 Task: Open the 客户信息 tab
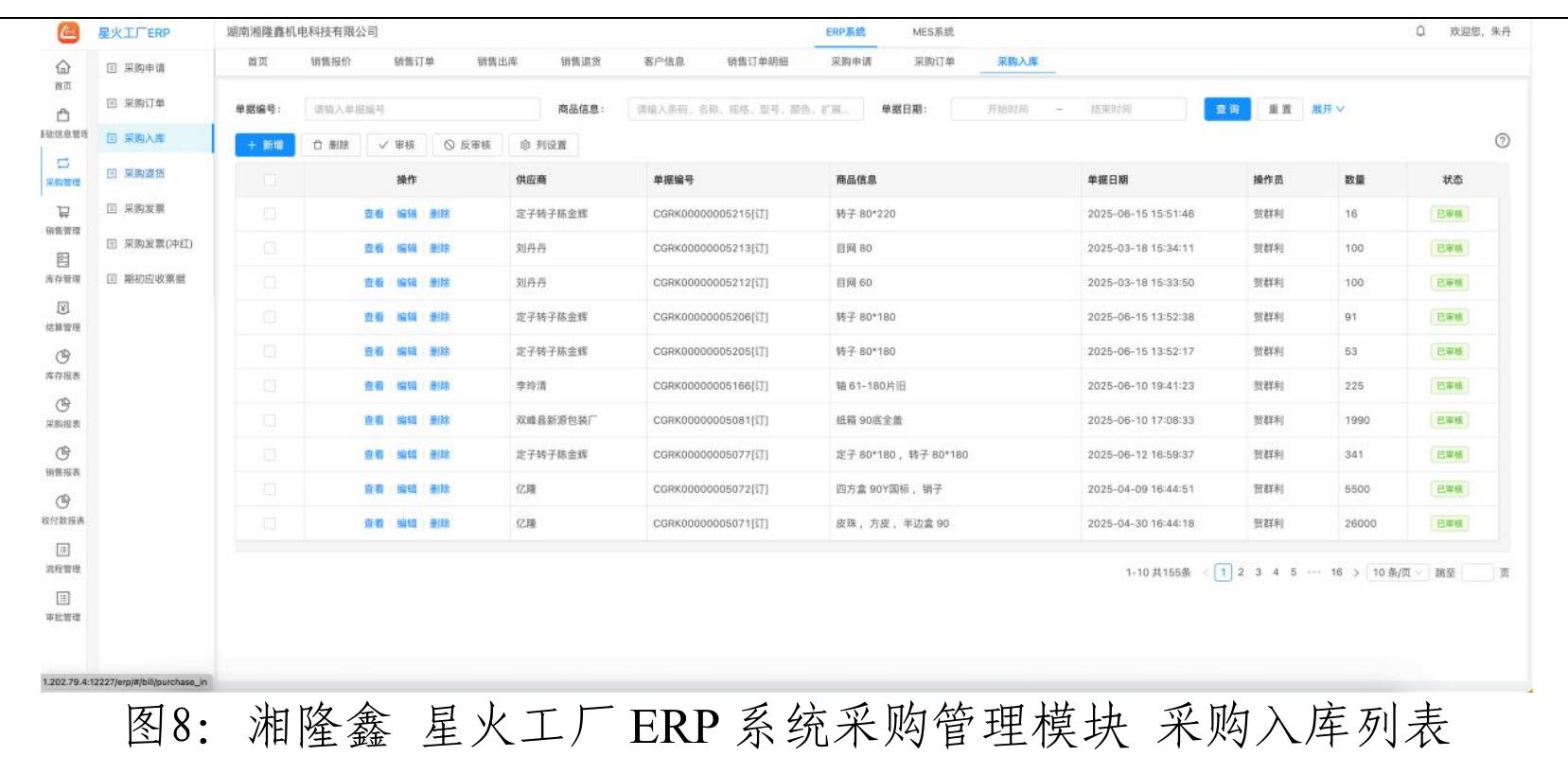(x=664, y=62)
